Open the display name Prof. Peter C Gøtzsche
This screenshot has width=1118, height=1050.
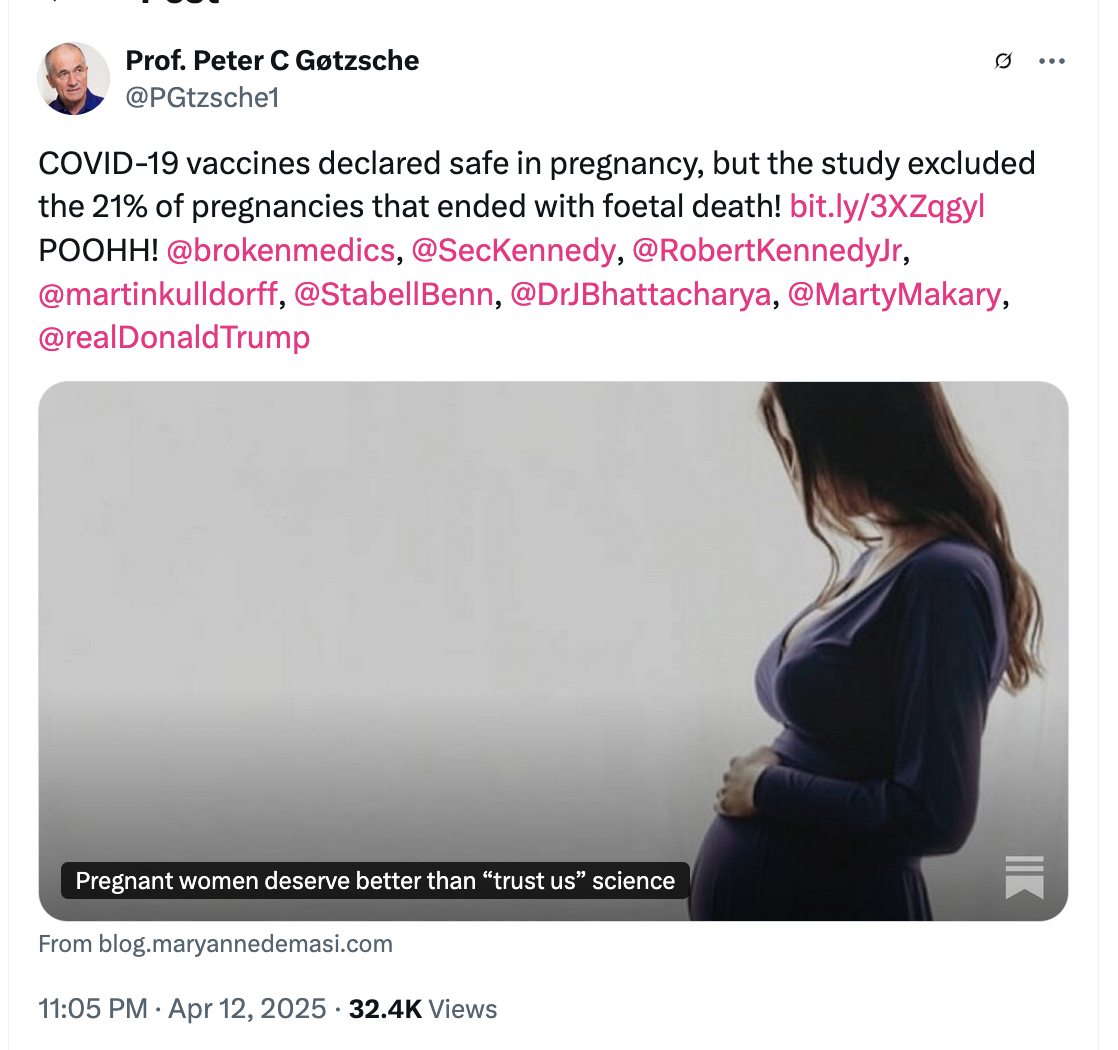272,61
